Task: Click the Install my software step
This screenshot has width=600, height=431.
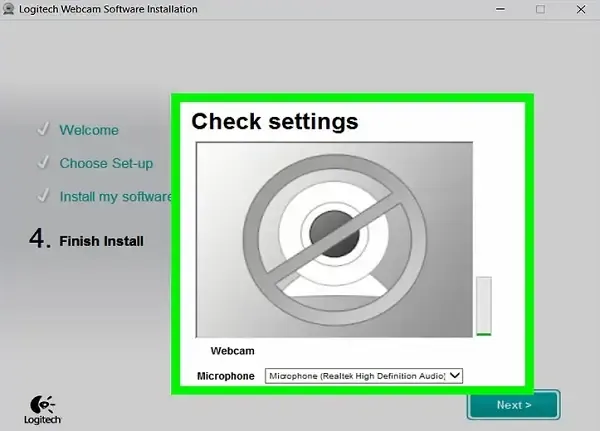Action: (x=116, y=197)
